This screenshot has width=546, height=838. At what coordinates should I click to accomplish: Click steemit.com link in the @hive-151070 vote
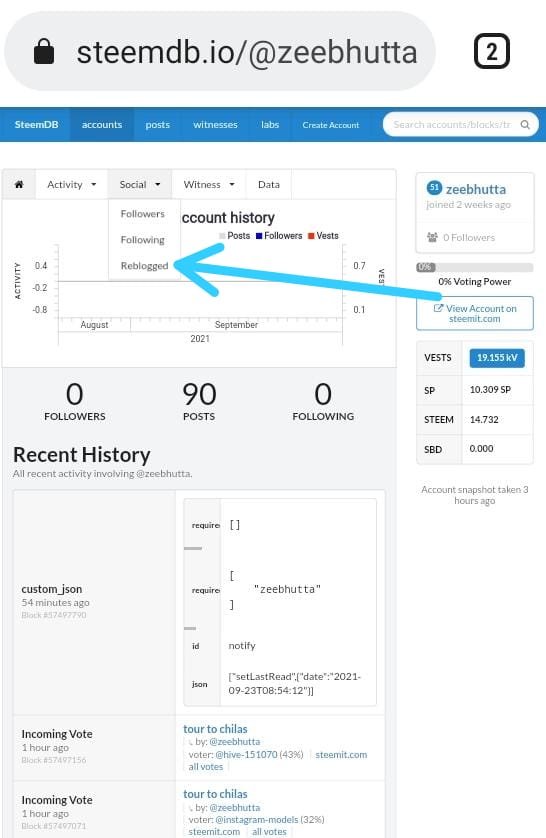pos(341,755)
